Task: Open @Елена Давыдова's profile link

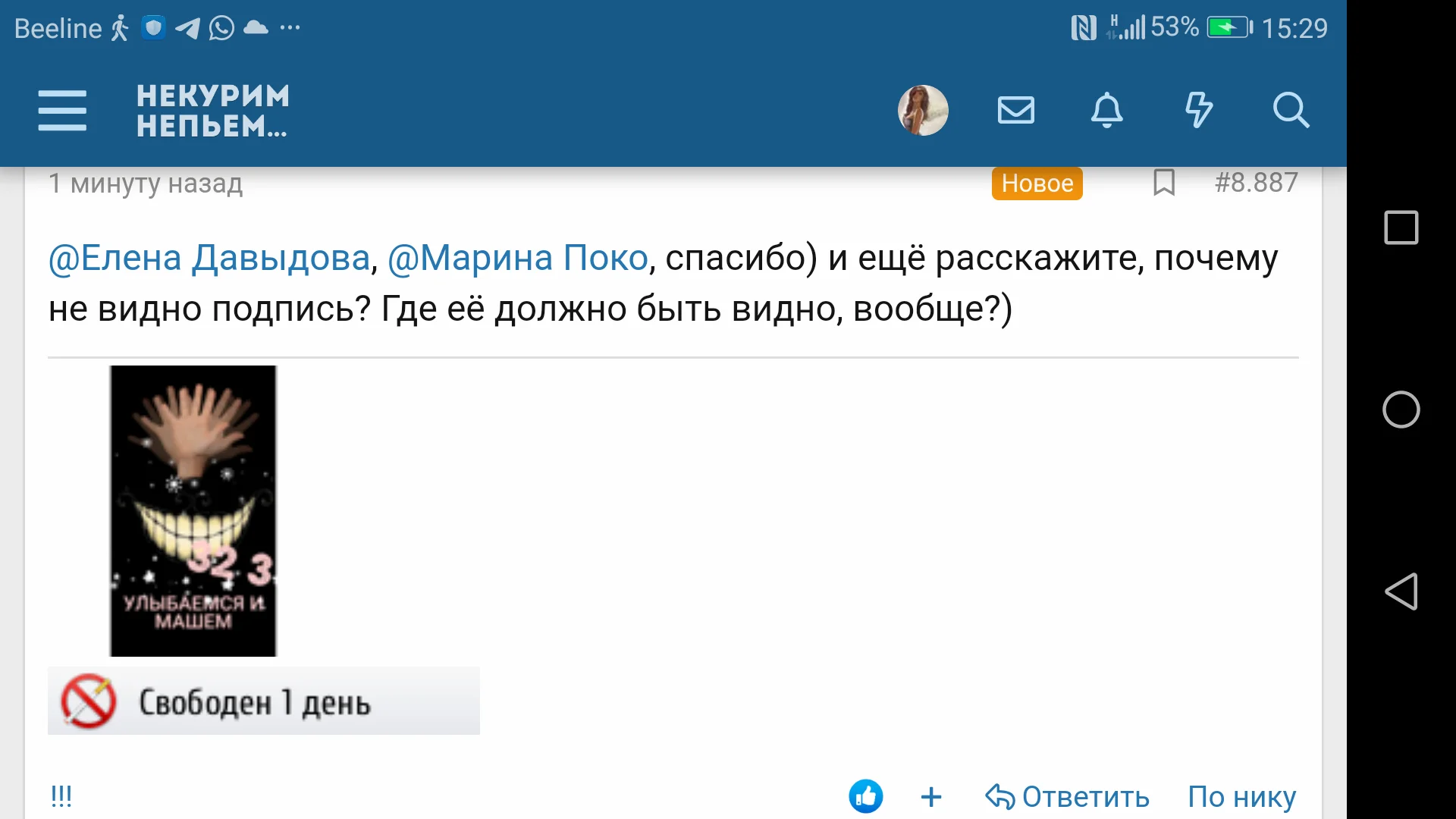Action: pos(207,258)
